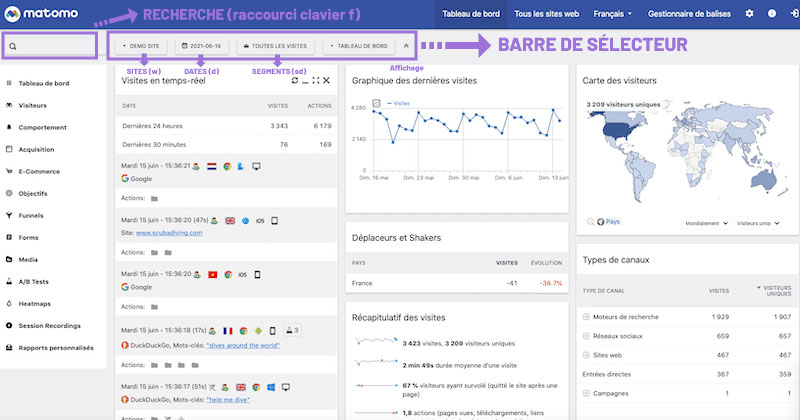Click the visit count badge showing 3
The height and width of the screenshot is (420, 800).
(x=292, y=330)
